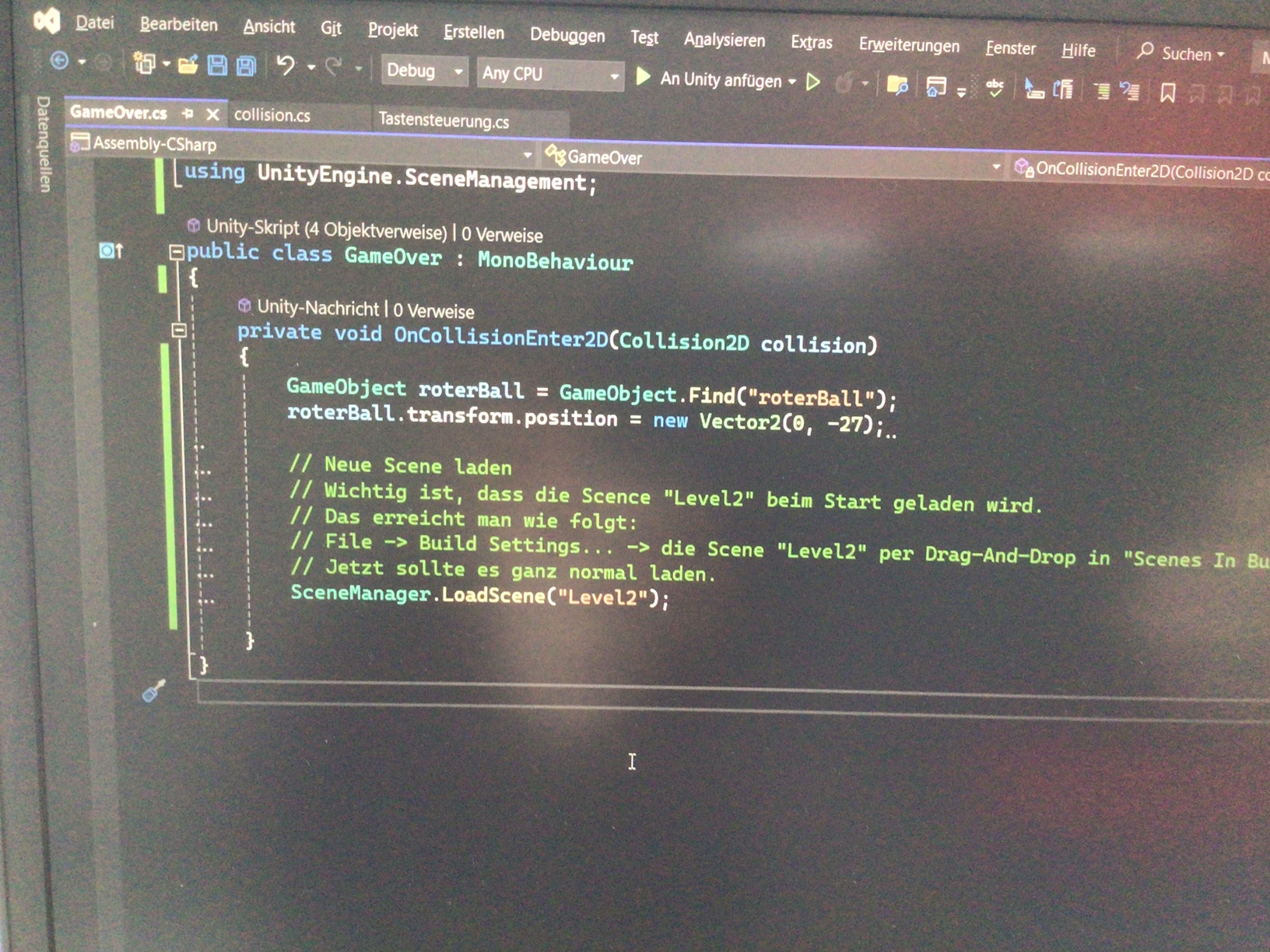Screen dimensions: 1270x952
Task: Toggle pin on GameOver.cs tab
Action: [x=188, y=114]
